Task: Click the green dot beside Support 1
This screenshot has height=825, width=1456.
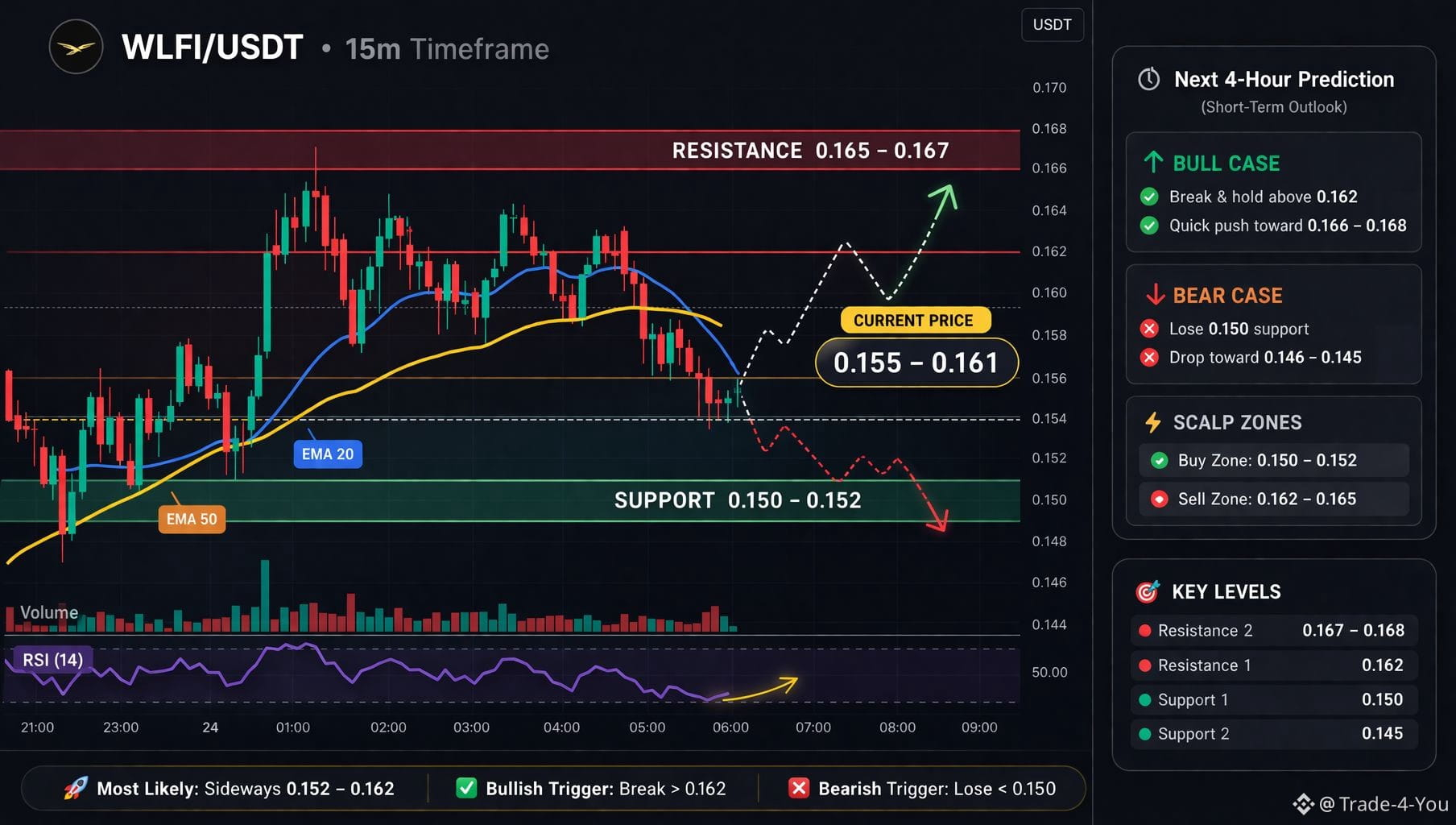Action: point(1144,700)
